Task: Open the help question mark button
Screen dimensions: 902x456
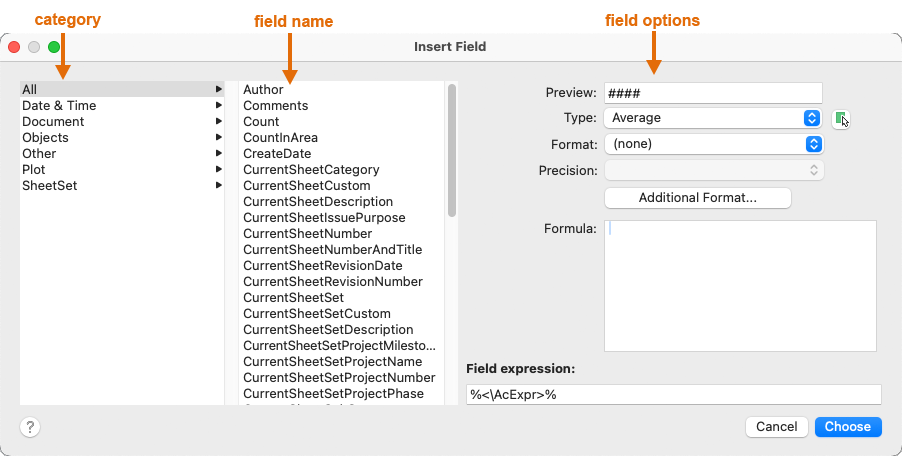Action: pos(30,427)
